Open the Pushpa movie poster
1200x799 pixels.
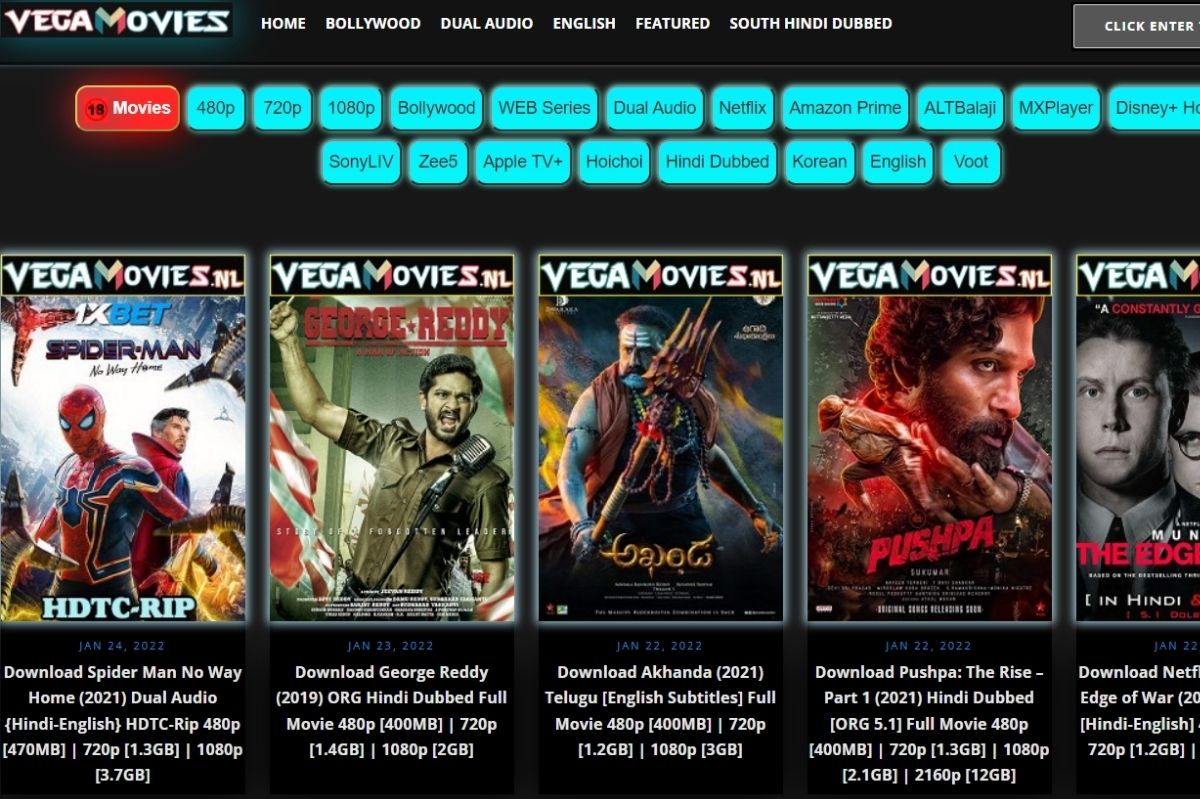pyautogui.click(x=930, y=438)
